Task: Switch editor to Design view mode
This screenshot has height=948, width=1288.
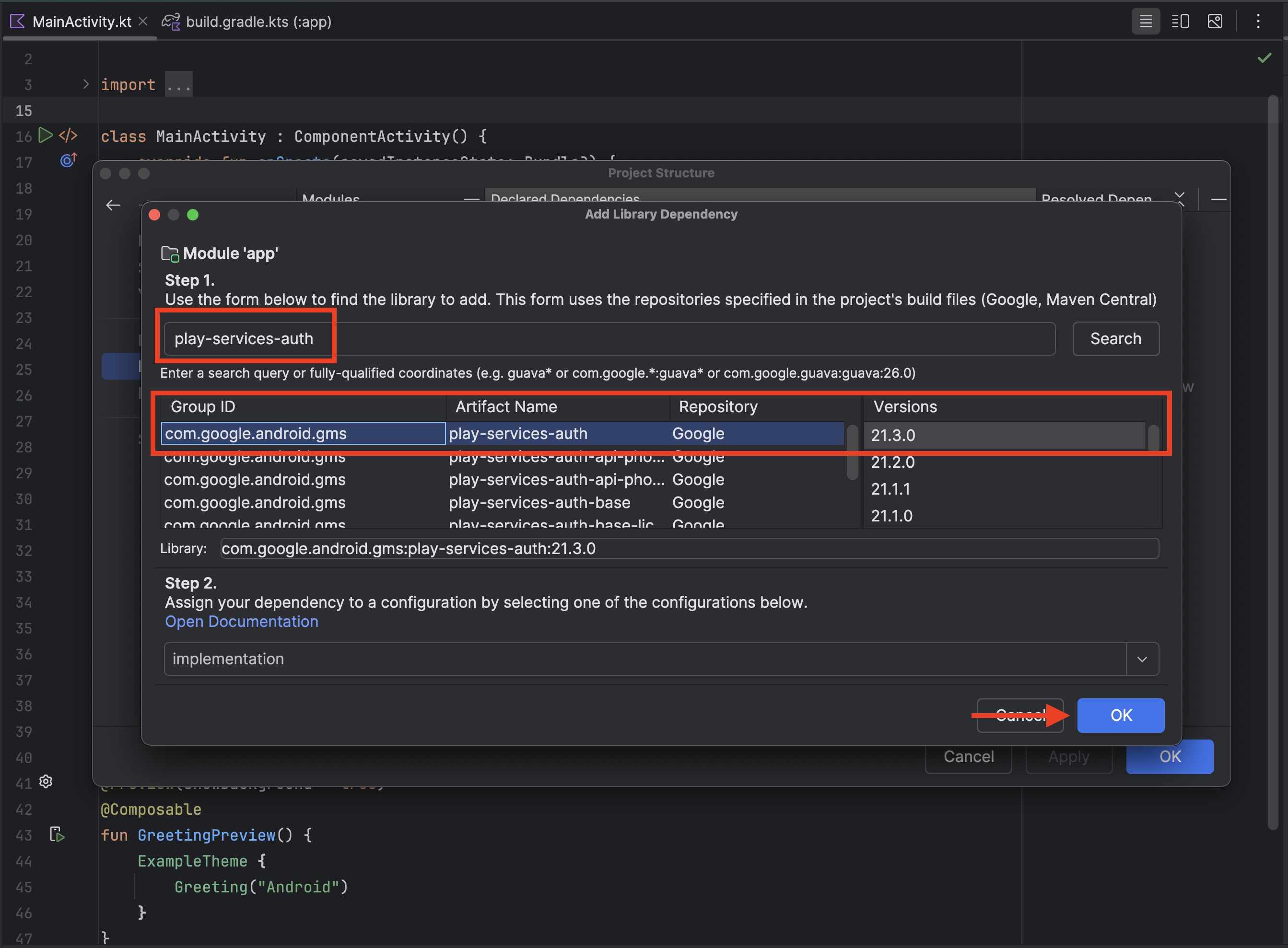Action: click(x=1215, y=22)
